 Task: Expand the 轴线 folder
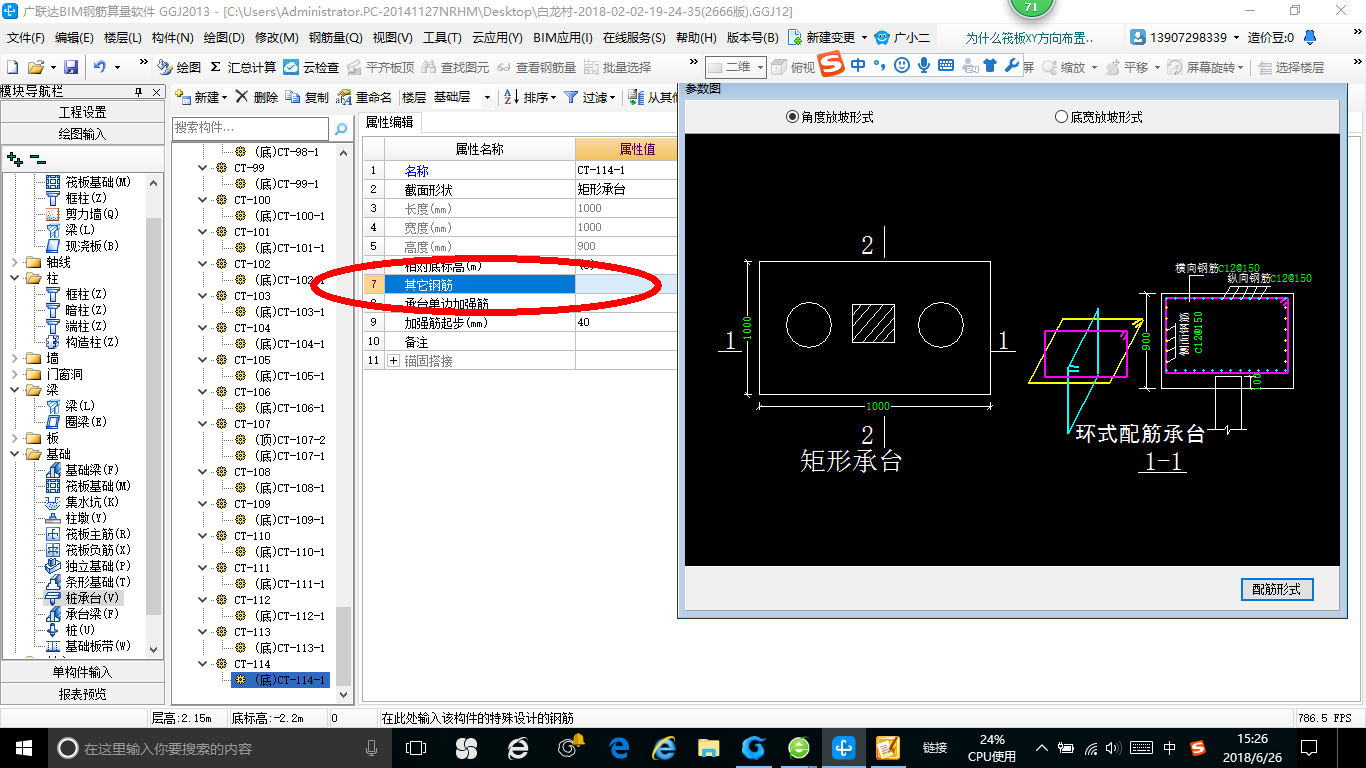tap(14, 262)
